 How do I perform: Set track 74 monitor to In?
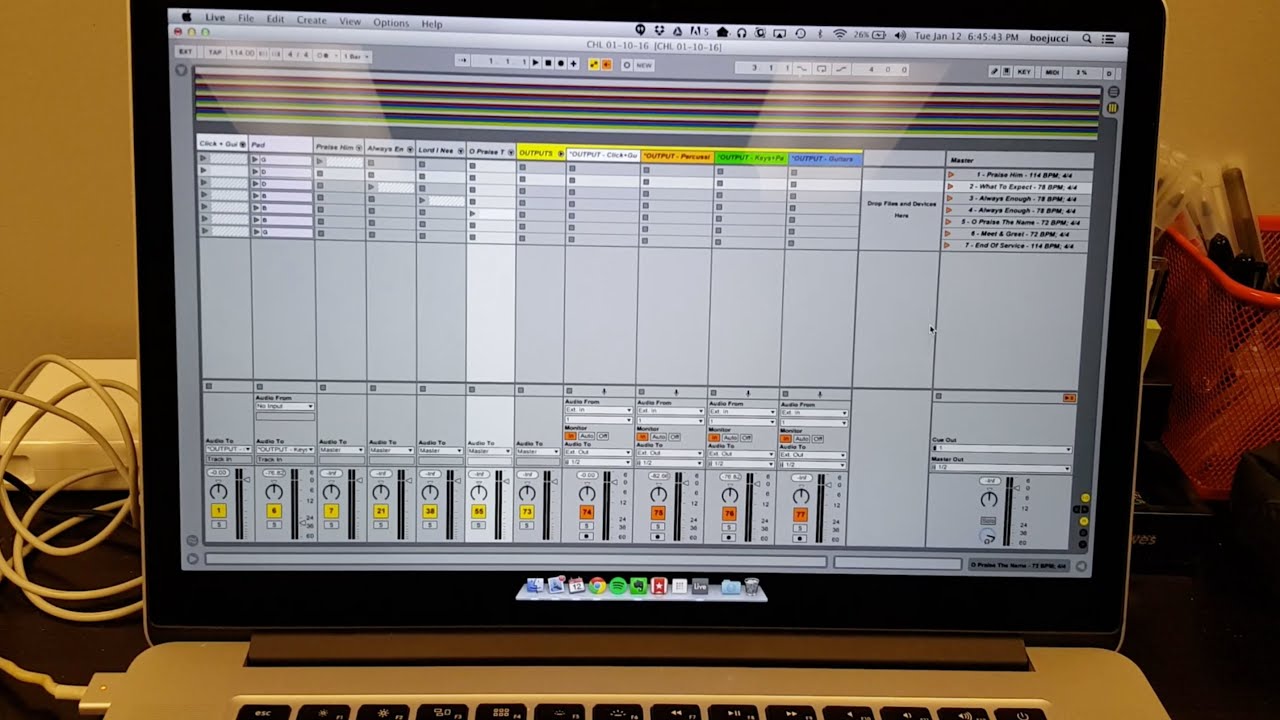coord(571,436)
